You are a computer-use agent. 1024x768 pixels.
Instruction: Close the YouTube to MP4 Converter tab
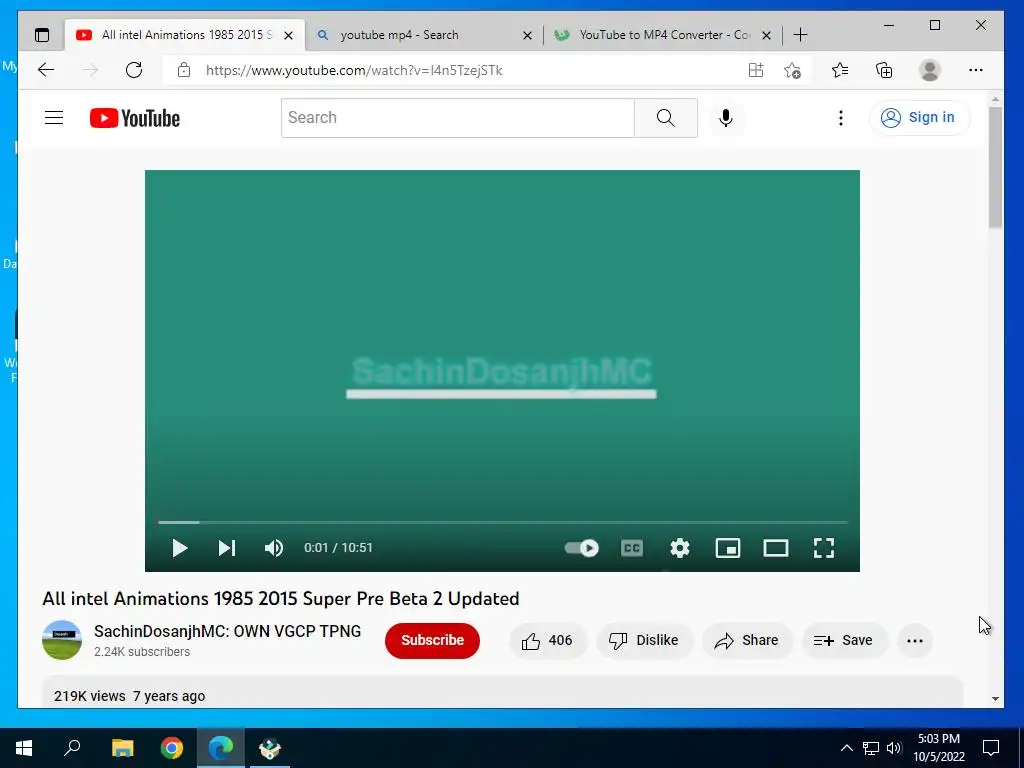pos(767,35)
